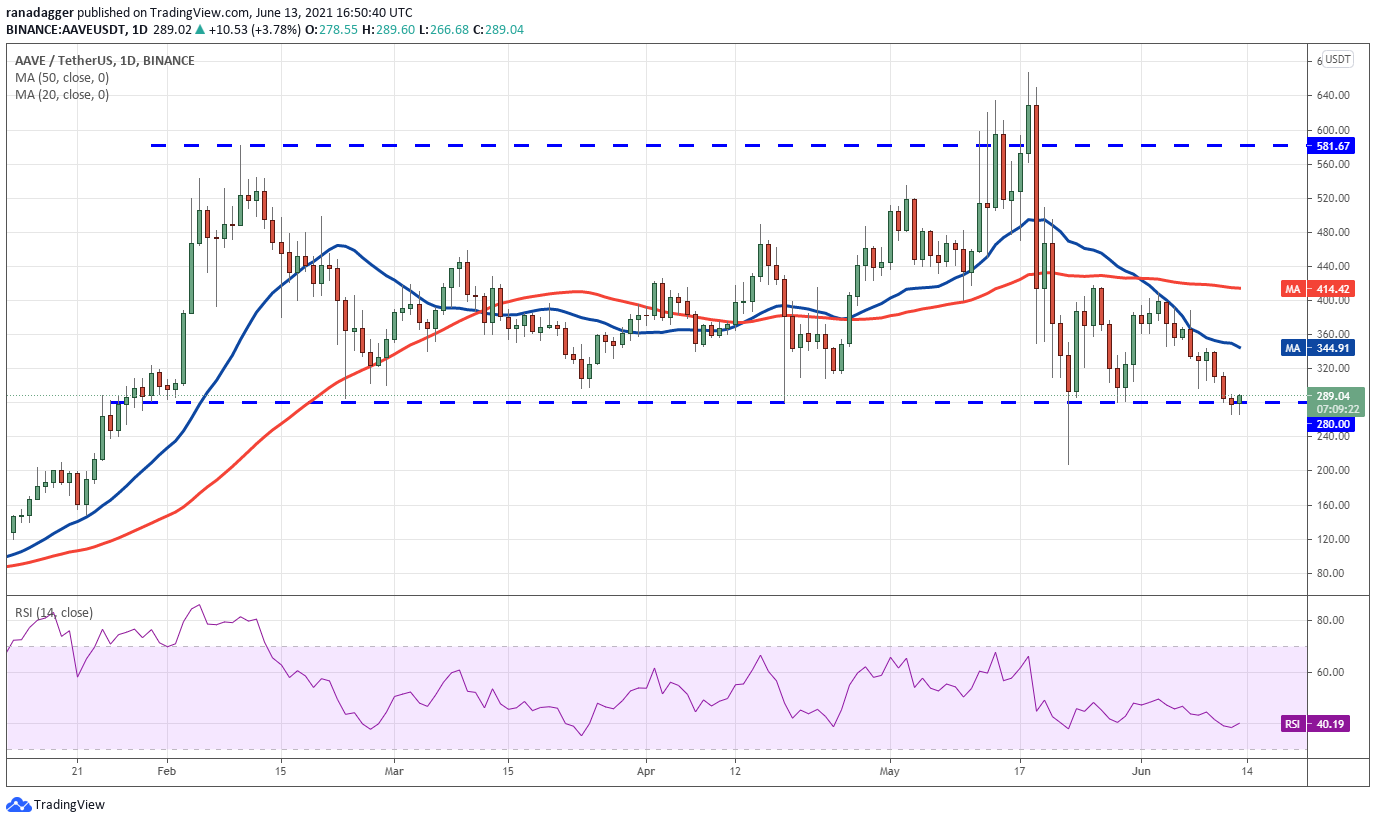The width and height of the screenshot is (1376, 823).
Task: Click the 120.00 price scale label
Action: point(1335,539)
